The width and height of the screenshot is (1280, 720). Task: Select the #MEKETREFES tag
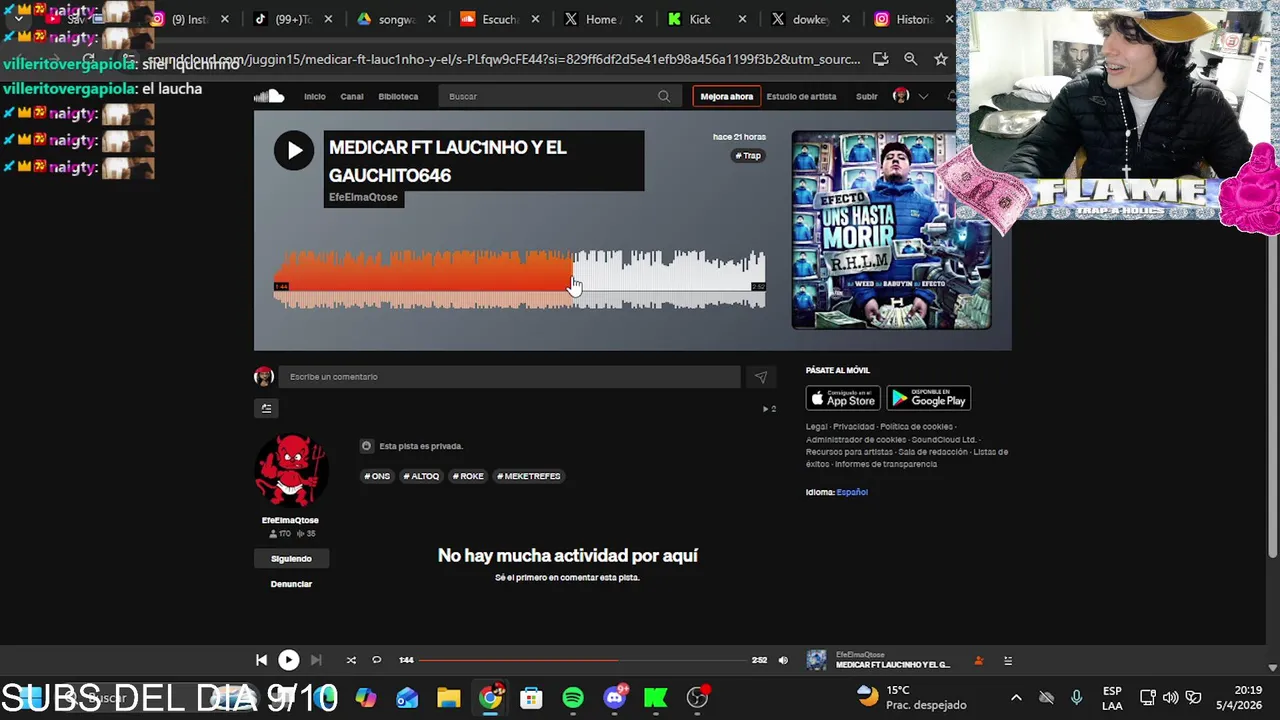coord(529,476)
